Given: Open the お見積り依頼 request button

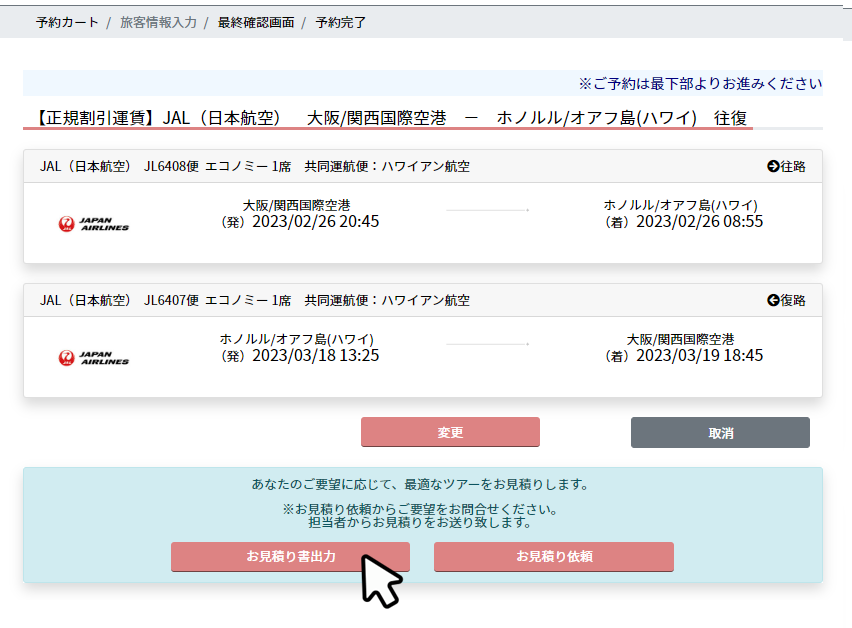Looking at the screenshot, I should coord(553,557).
